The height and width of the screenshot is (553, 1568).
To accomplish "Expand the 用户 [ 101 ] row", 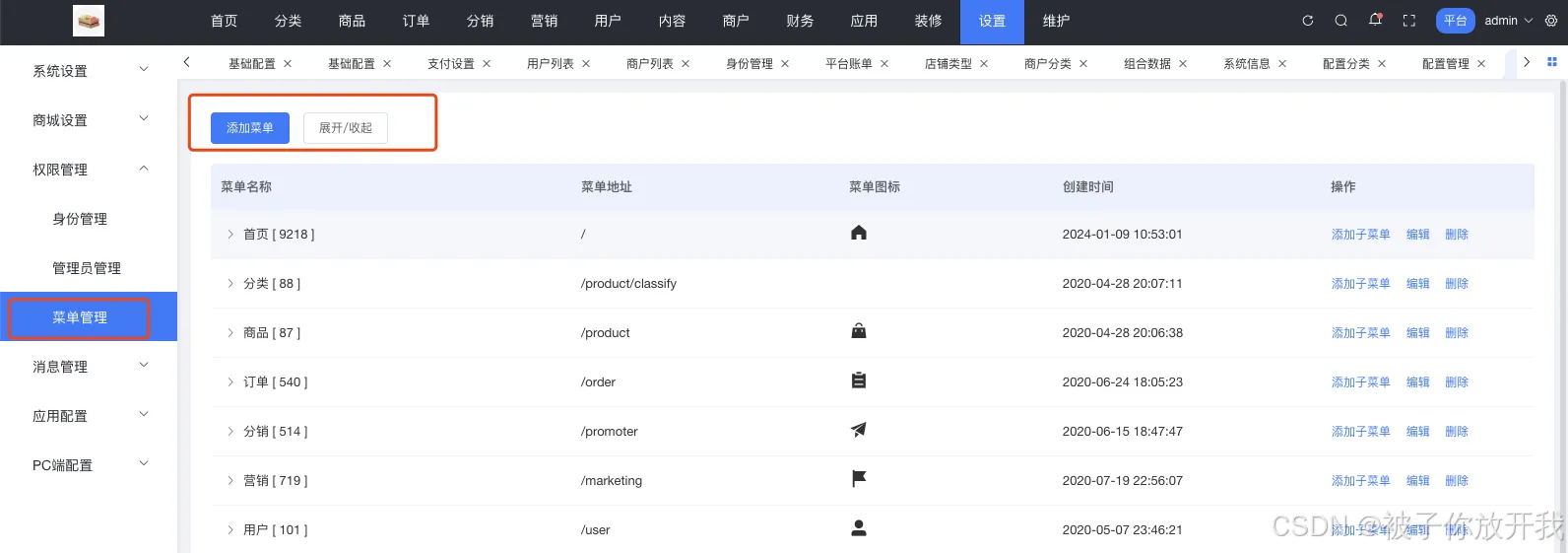I will tap(230, 530).
